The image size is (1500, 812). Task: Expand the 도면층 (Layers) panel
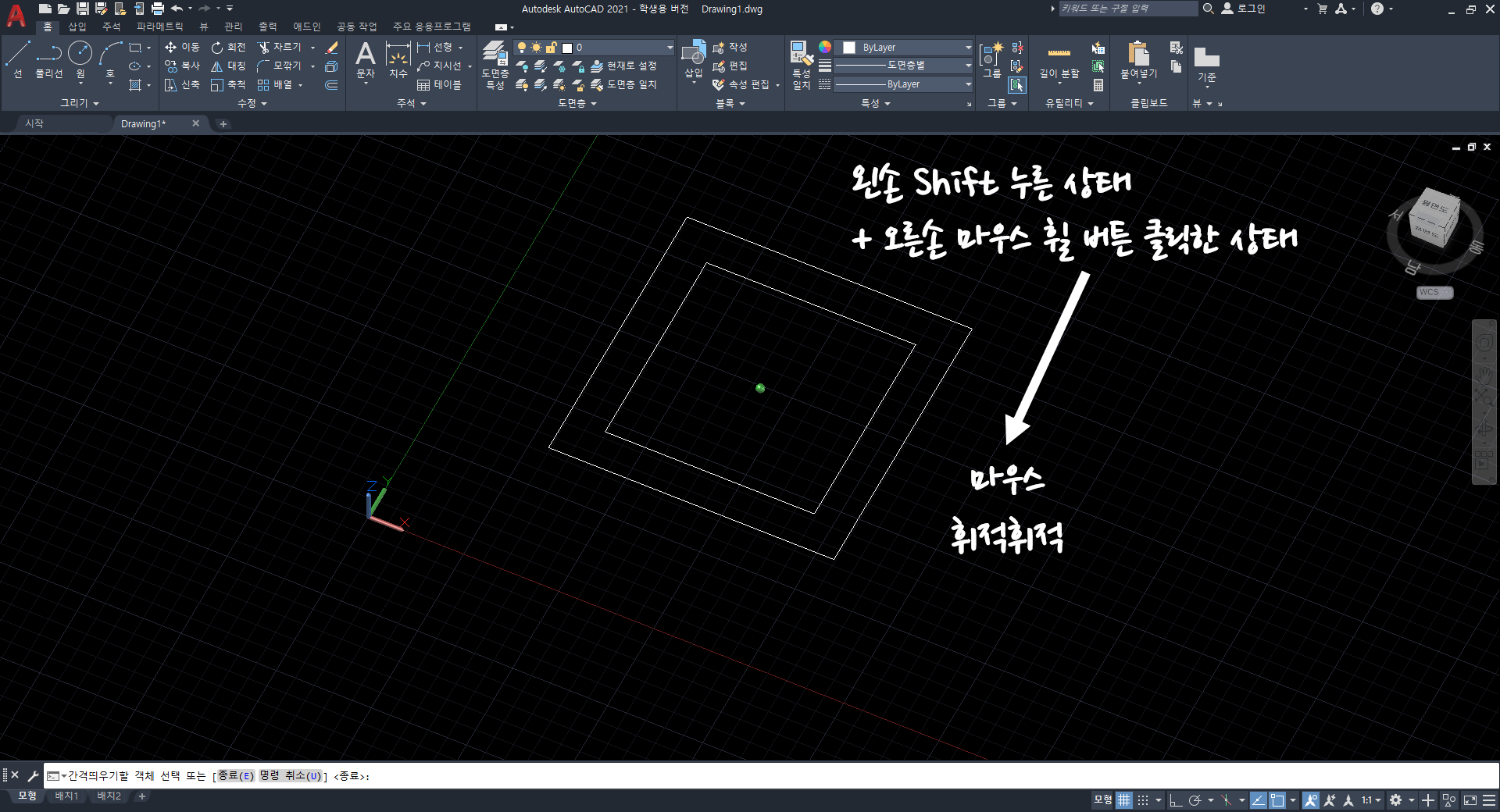(577, 103)
